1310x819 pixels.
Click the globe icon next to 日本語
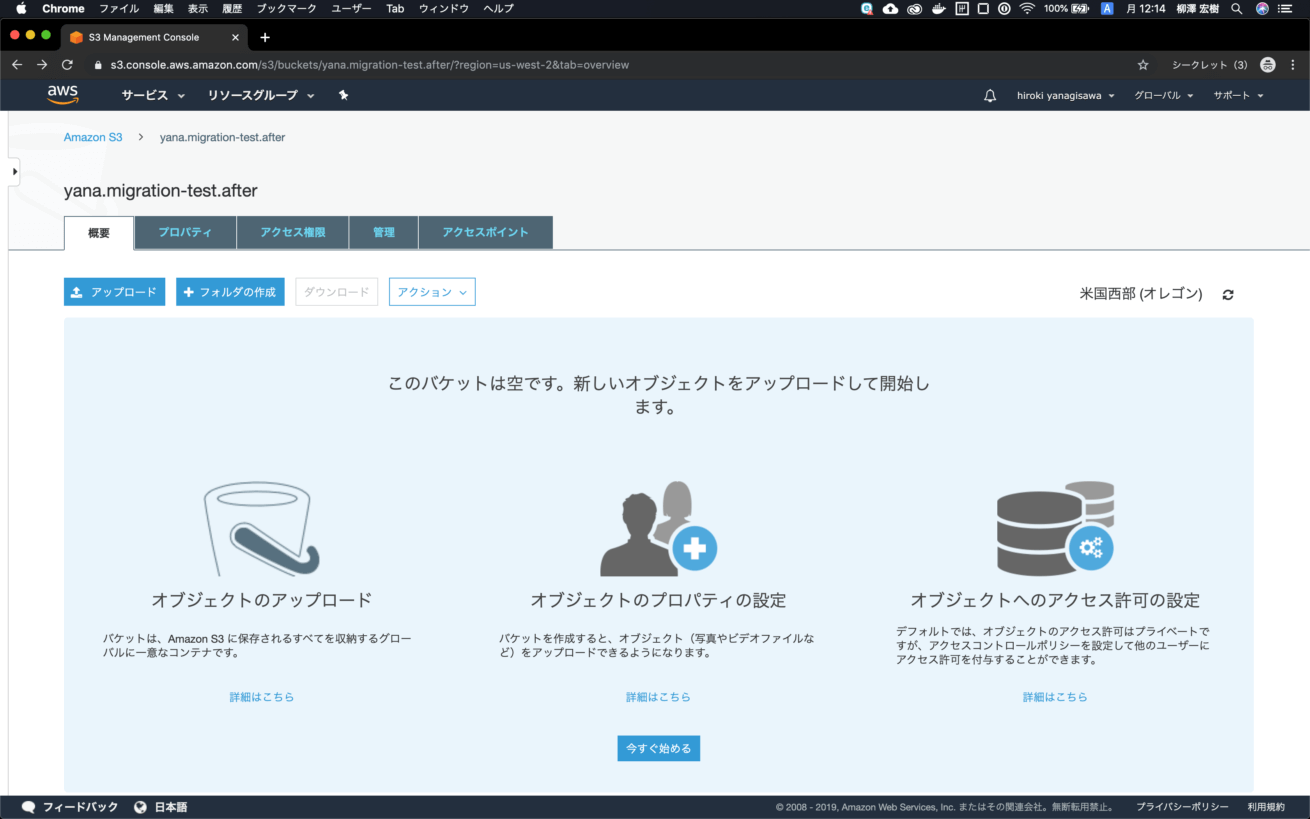[140, 807]
